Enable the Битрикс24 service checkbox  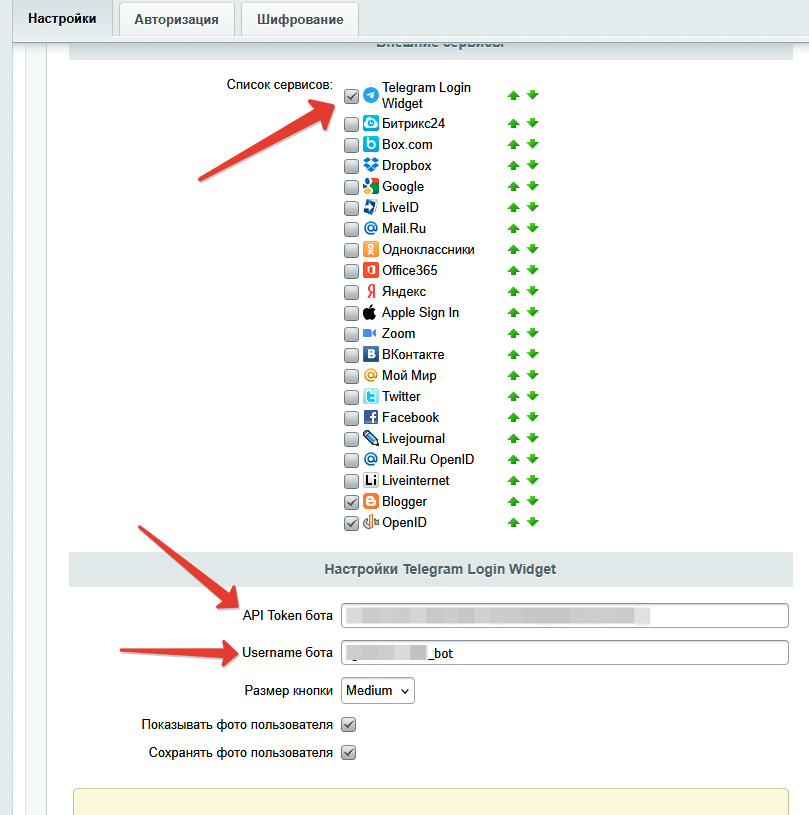point(351,124)
